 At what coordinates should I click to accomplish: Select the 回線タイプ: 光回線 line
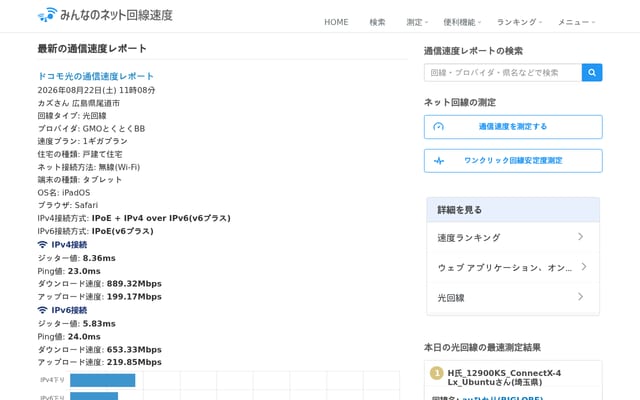[72, 116]
